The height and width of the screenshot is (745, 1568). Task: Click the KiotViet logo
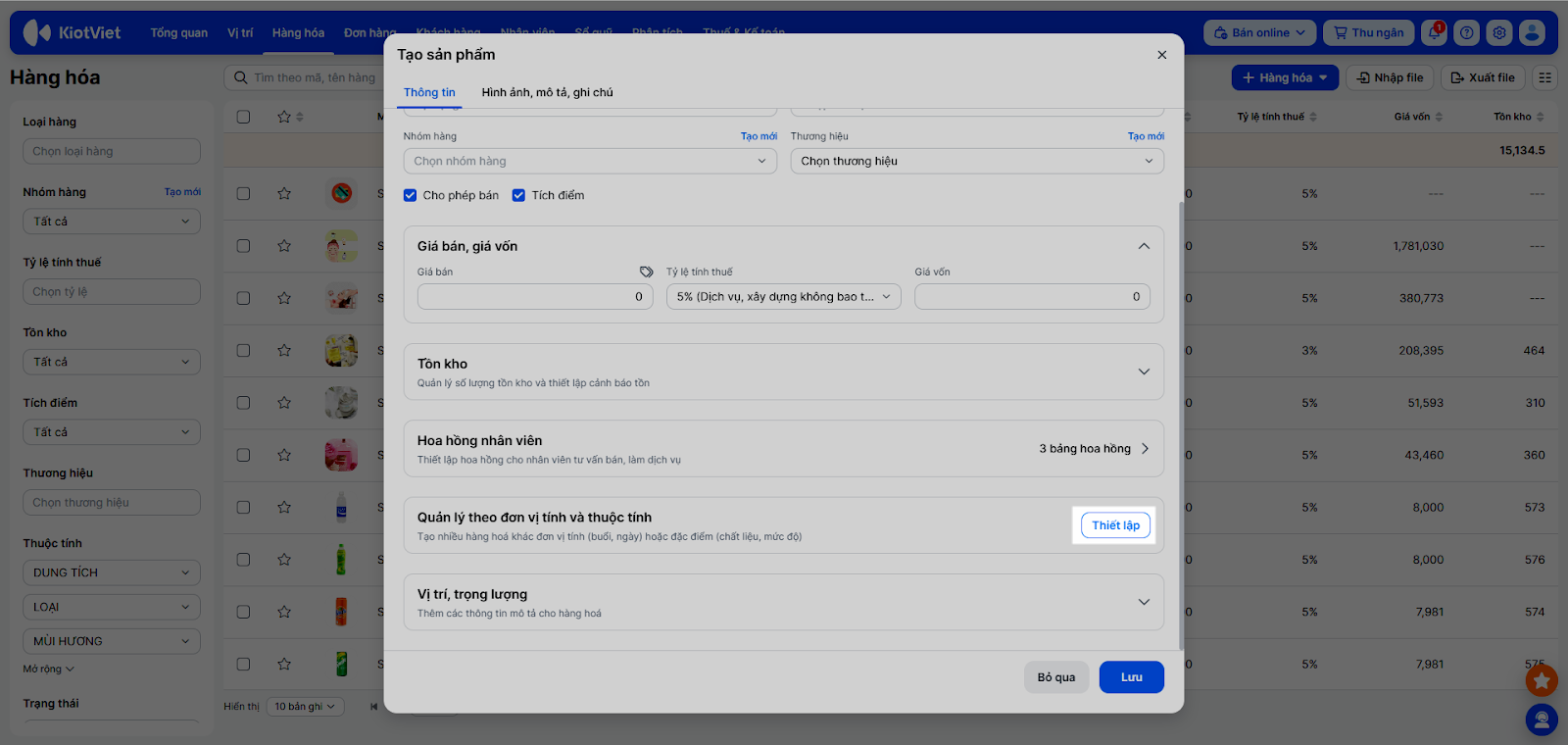pos(73,32)
